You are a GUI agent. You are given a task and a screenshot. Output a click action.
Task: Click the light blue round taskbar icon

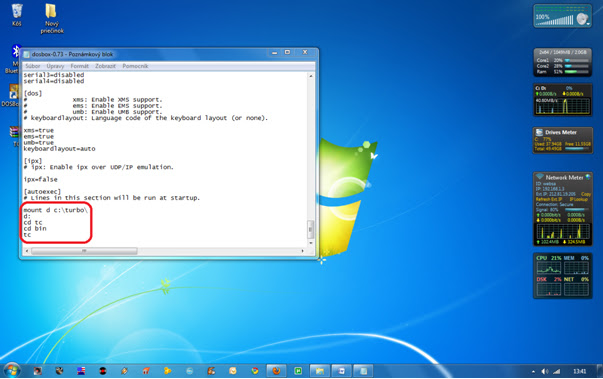click(x=190, y=371)
